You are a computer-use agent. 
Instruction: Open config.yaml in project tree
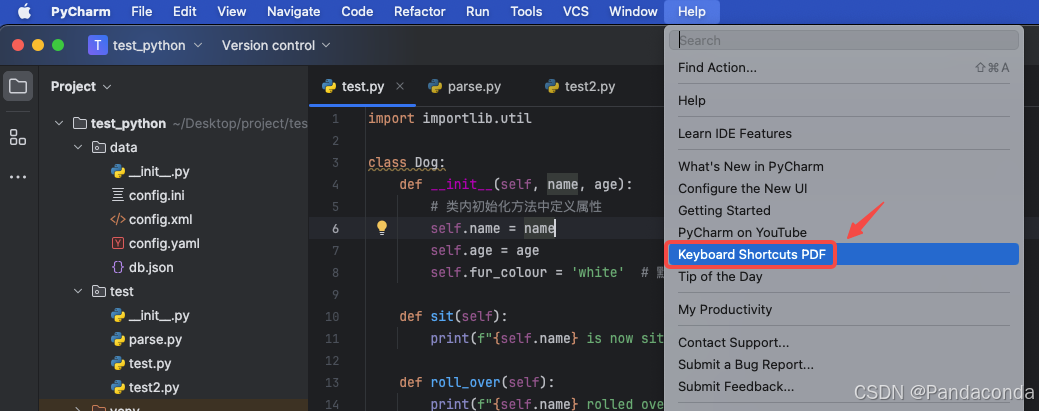pos(164,243)
